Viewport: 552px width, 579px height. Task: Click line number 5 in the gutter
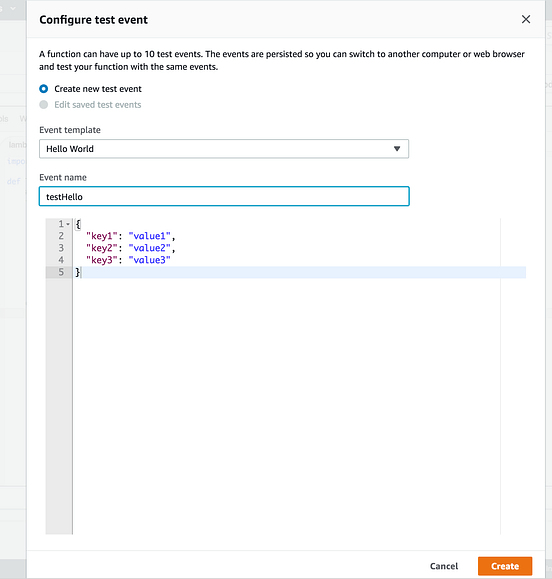[61, 272]
